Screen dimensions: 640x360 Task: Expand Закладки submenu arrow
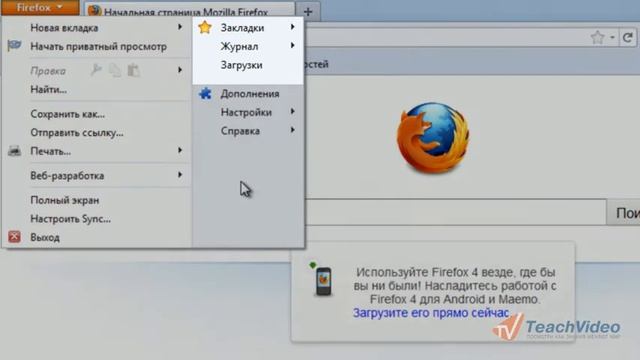[x=293, y=27]
